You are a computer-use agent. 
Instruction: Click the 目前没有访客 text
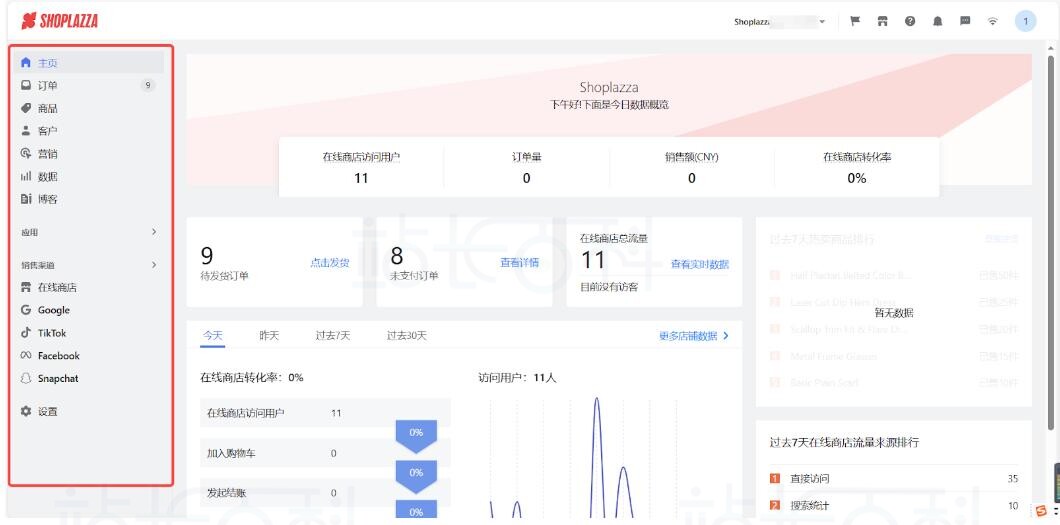click(x=610, y=287)
